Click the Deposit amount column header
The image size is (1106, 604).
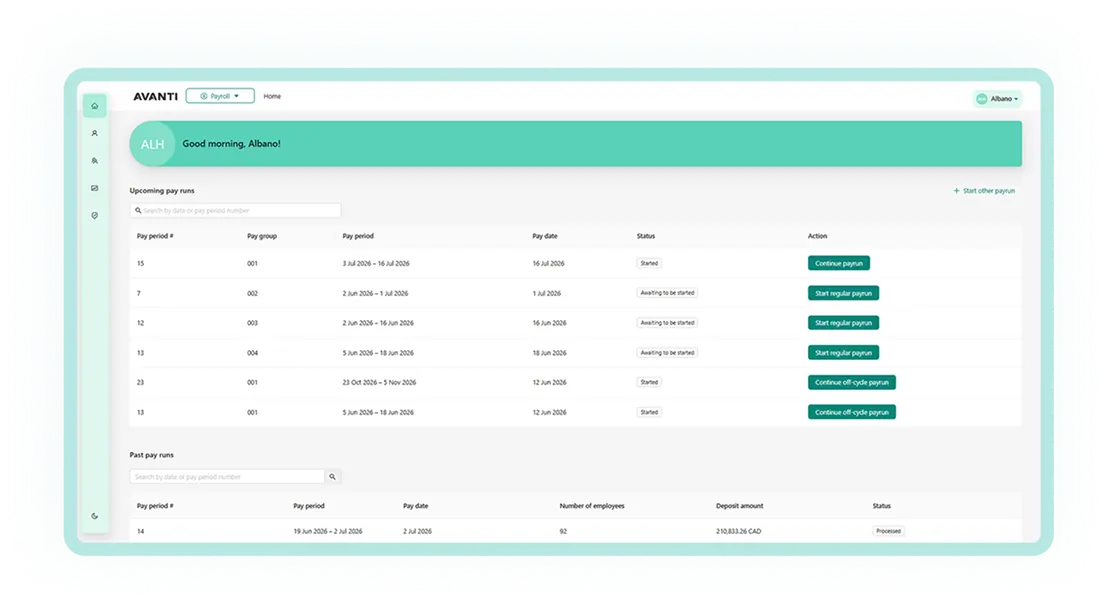(739, 506)
